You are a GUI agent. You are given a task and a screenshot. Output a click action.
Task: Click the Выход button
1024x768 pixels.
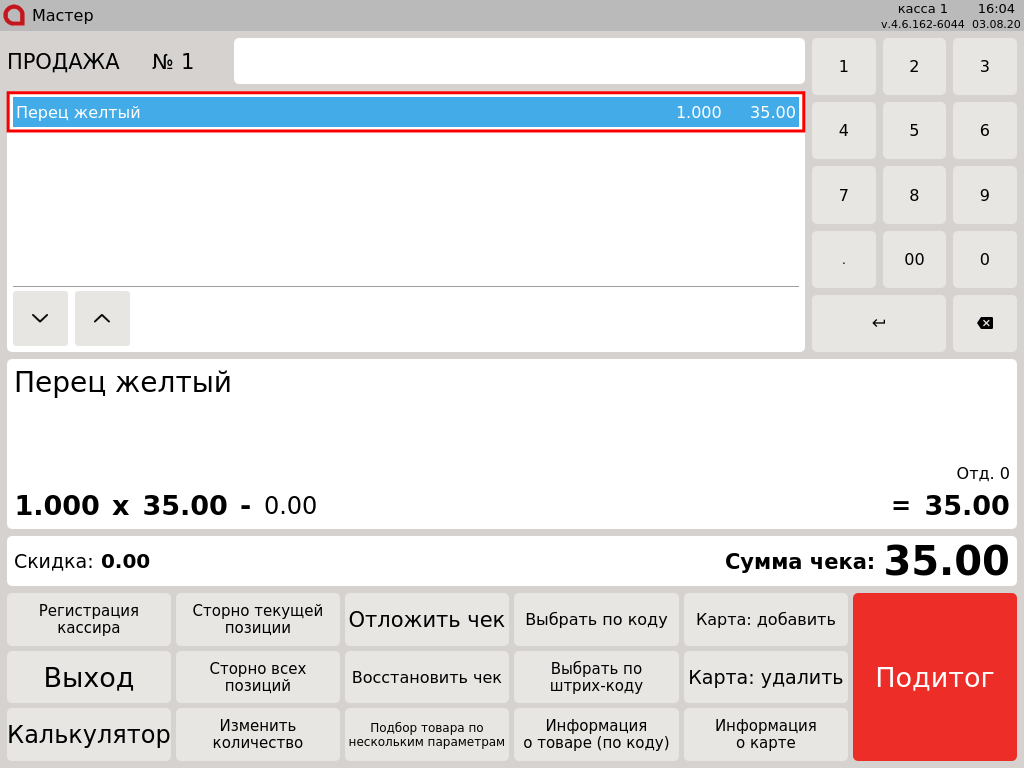[x=89, y=677]
